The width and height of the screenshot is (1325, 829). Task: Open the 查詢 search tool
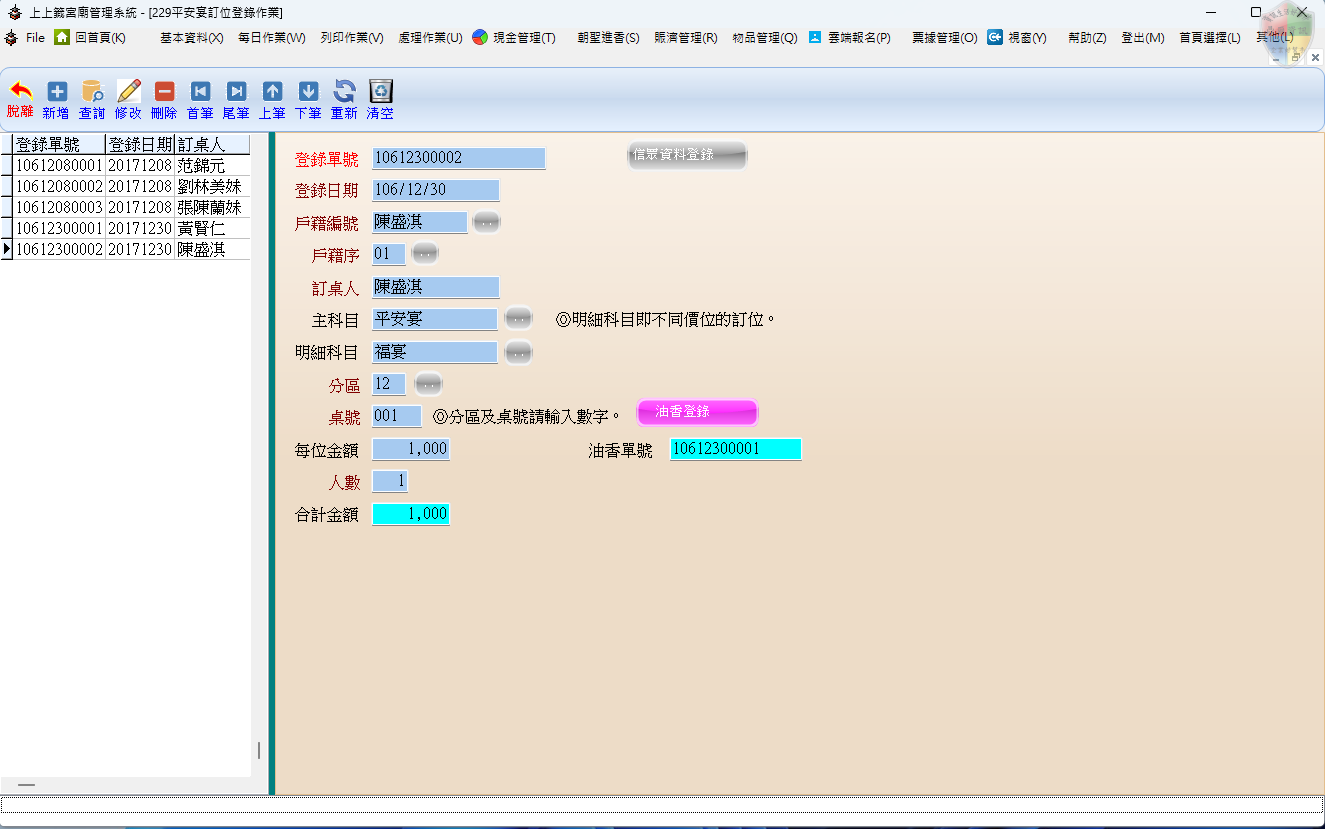tap(92, 92)
